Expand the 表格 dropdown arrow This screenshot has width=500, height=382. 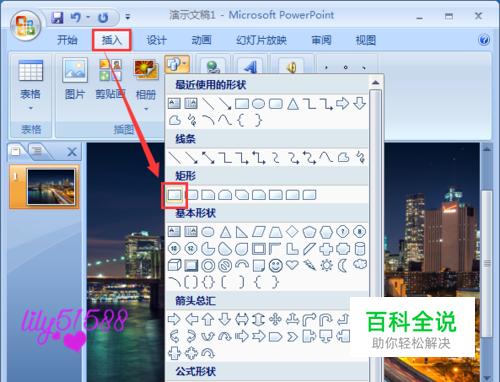[x=31, y=108]
